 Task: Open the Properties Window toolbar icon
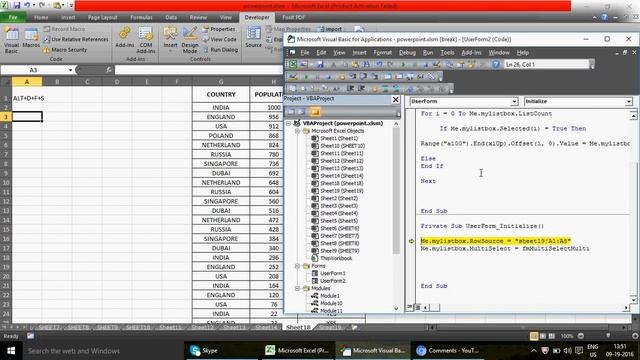[x=460, y=64]
